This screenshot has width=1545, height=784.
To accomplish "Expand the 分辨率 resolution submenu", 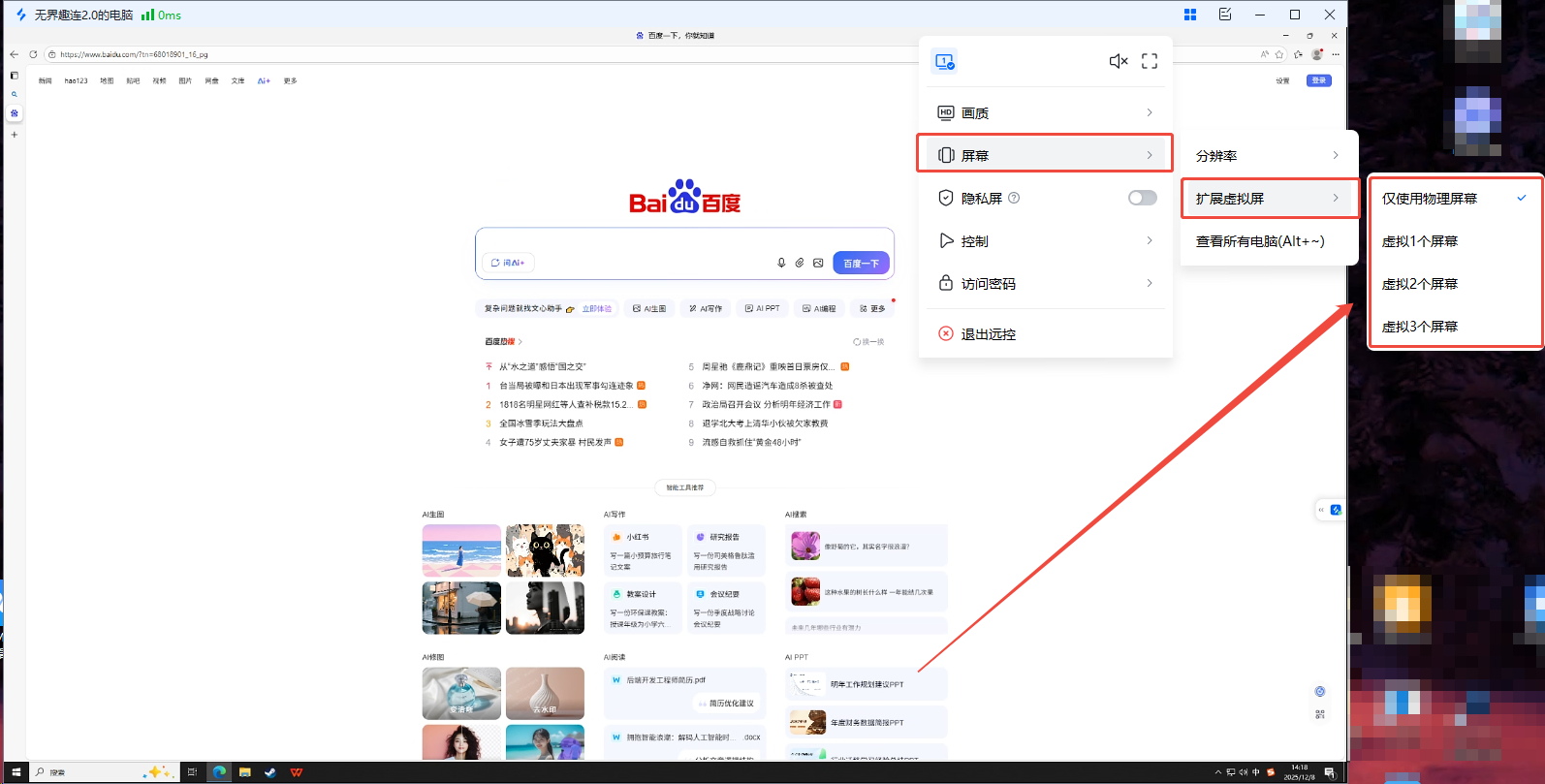I will click(x=1268, y=156).
